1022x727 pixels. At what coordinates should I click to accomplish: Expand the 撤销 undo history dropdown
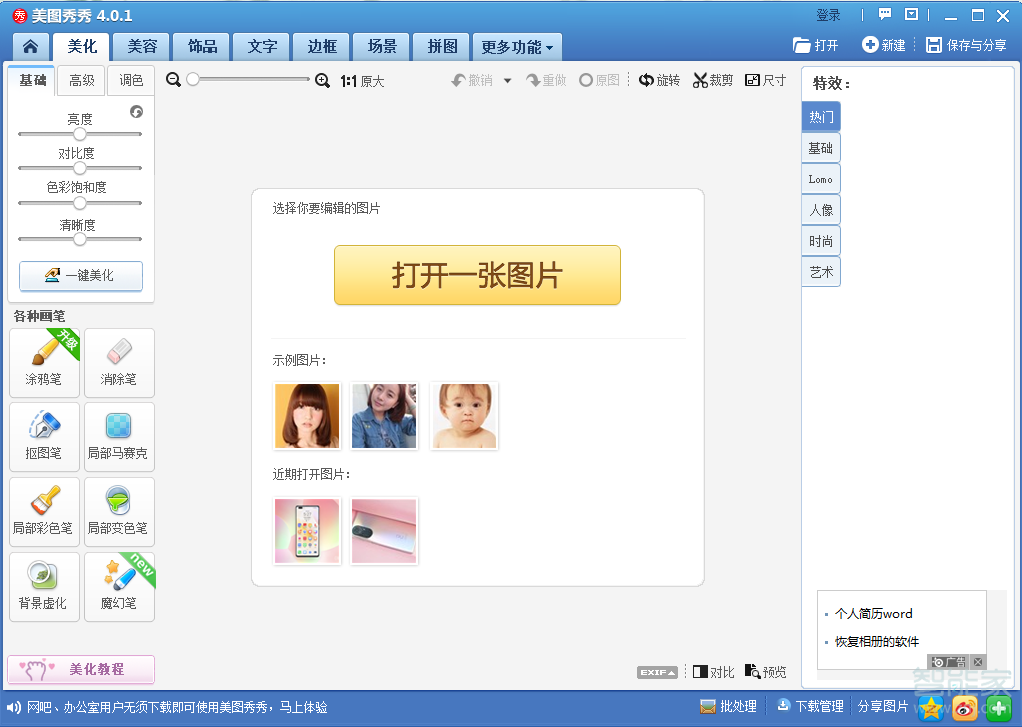click(x=507, y=80)
